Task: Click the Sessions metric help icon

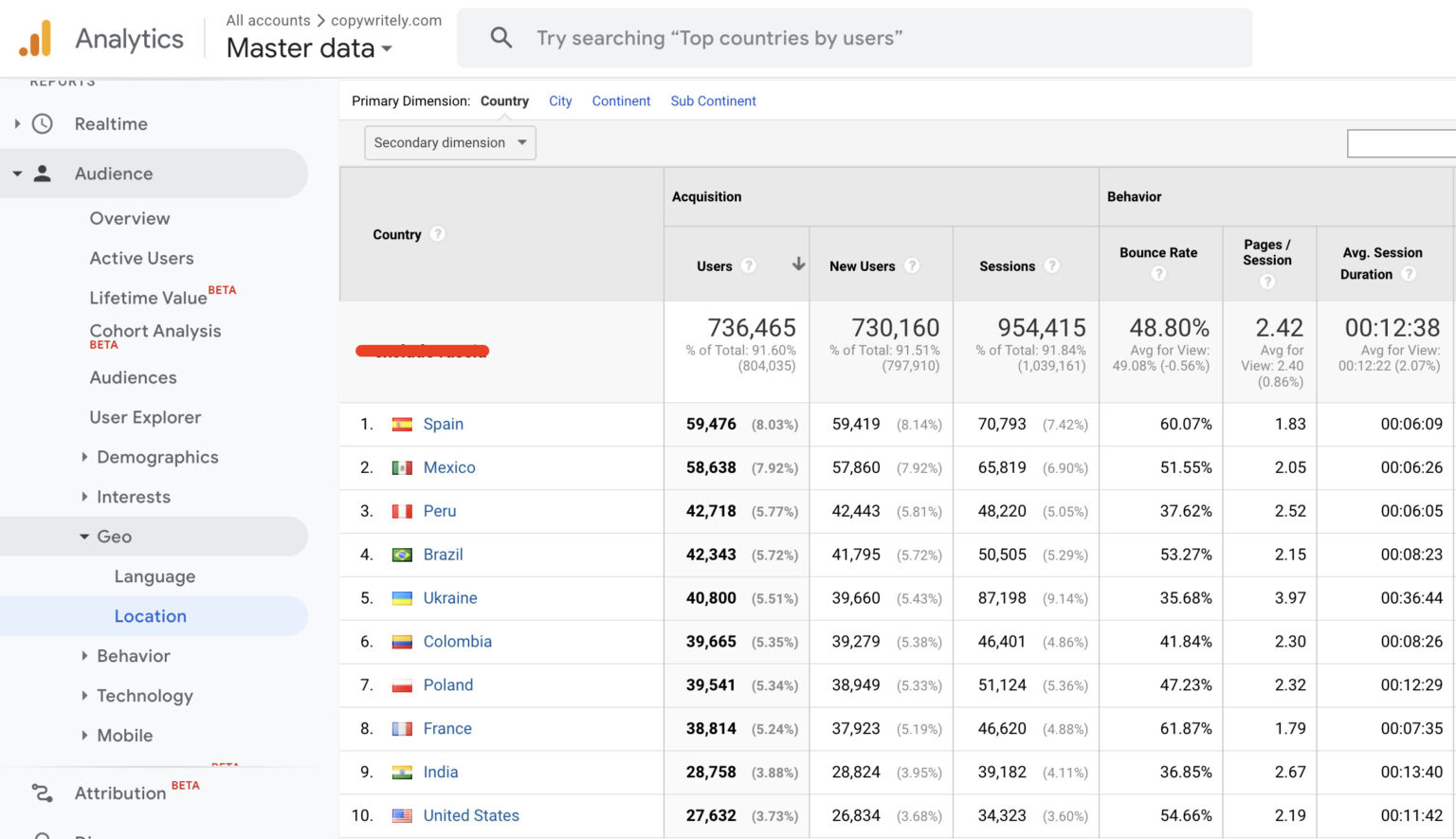Action: pos(1053,265)
